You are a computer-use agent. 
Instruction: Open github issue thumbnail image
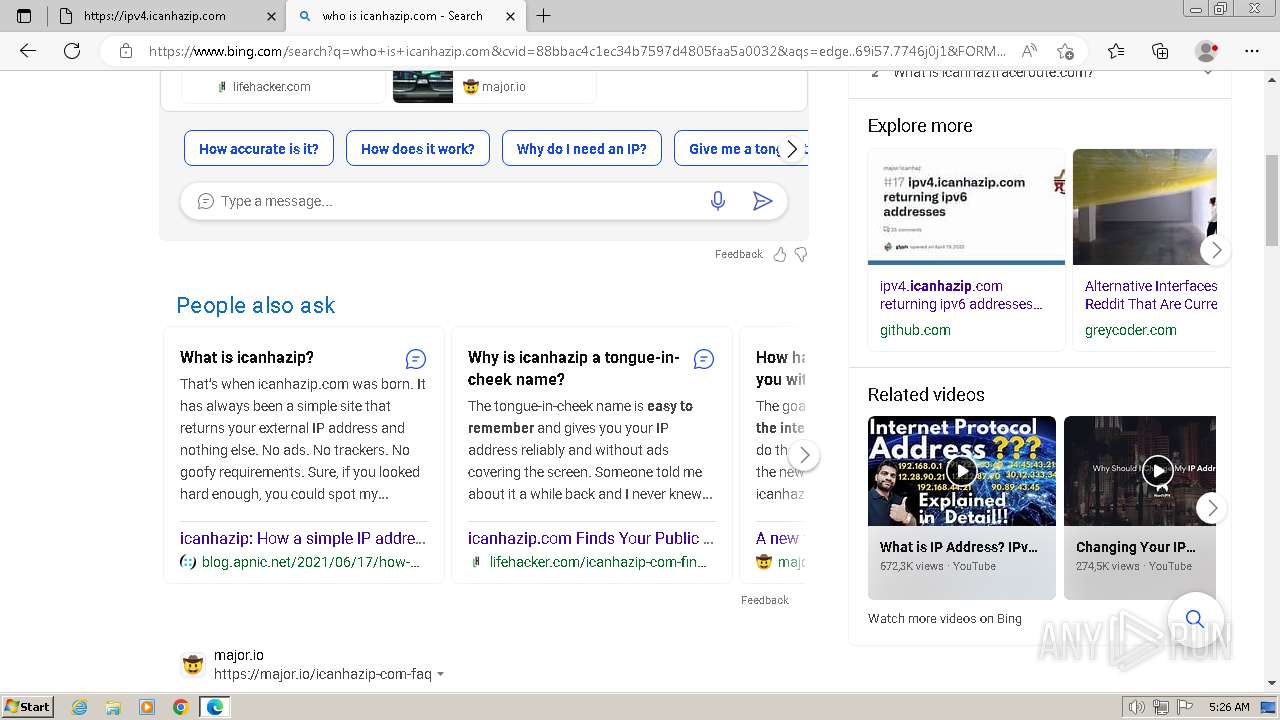(x=967, y=207)
